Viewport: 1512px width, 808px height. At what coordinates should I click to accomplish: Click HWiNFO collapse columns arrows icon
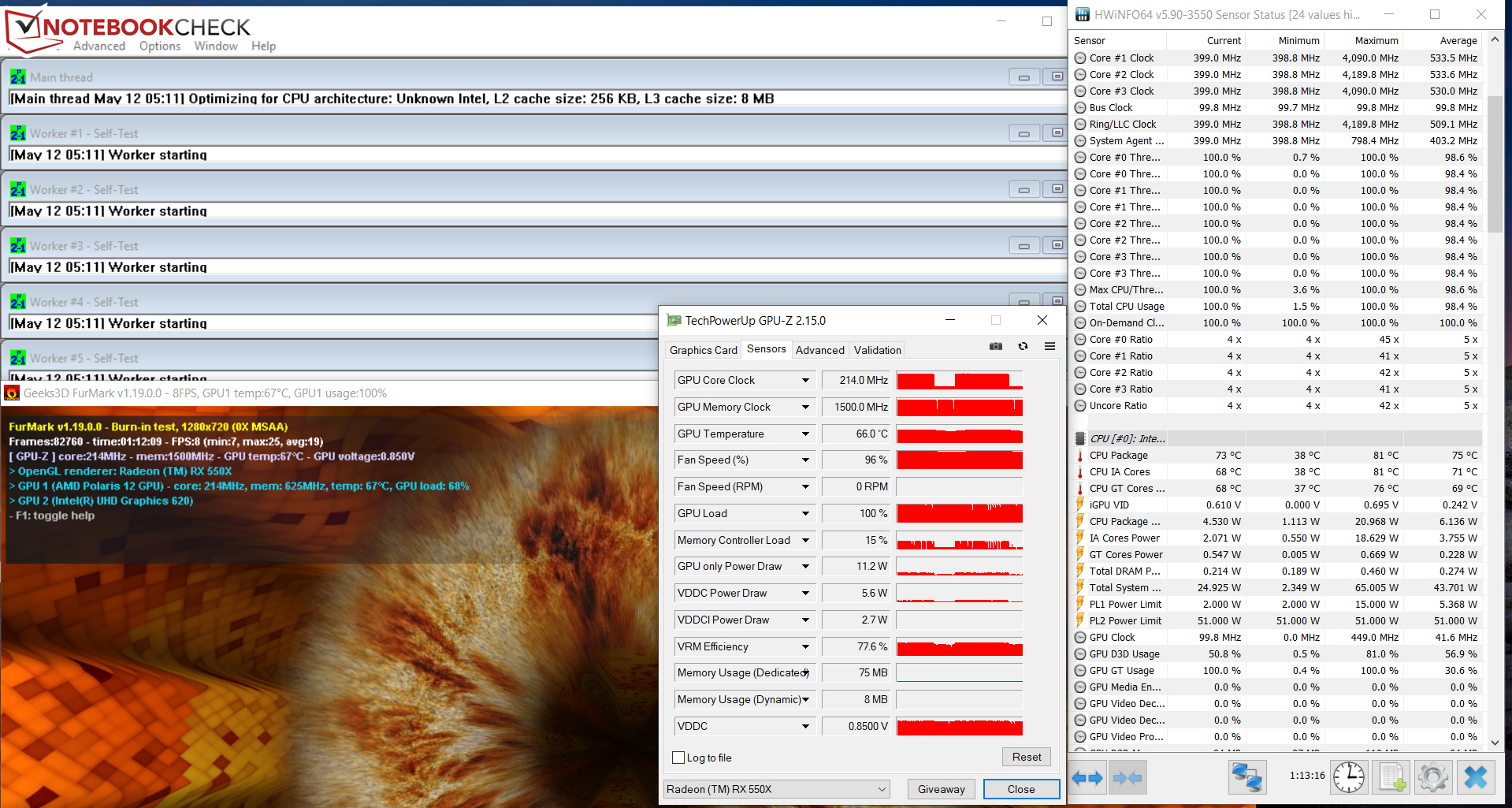tap(1127, 778)
